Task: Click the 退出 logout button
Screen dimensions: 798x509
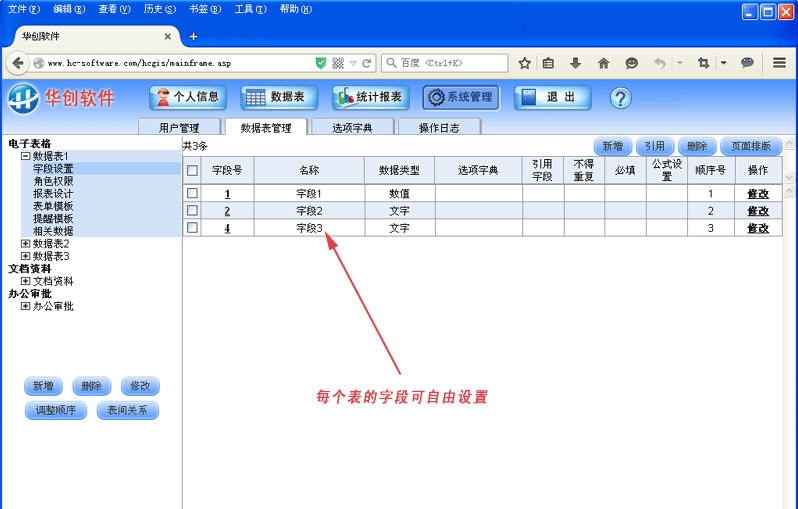Action: [553, 97]
